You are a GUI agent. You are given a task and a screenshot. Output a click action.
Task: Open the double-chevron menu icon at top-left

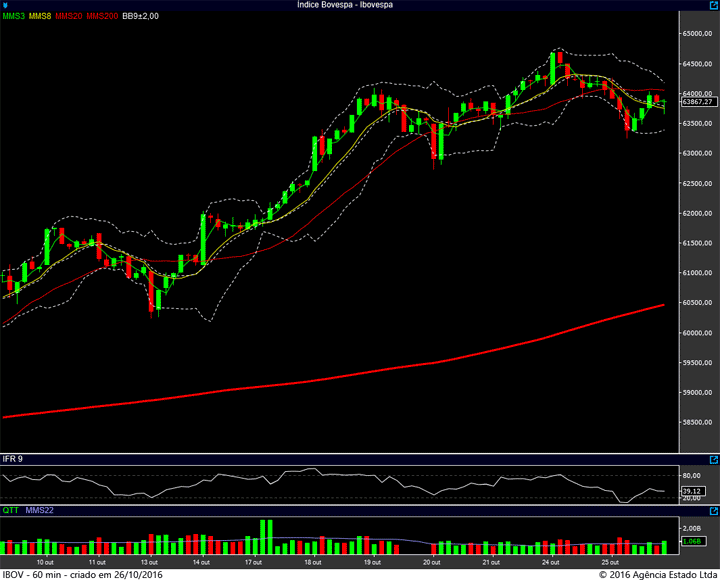tap(5, 5)
